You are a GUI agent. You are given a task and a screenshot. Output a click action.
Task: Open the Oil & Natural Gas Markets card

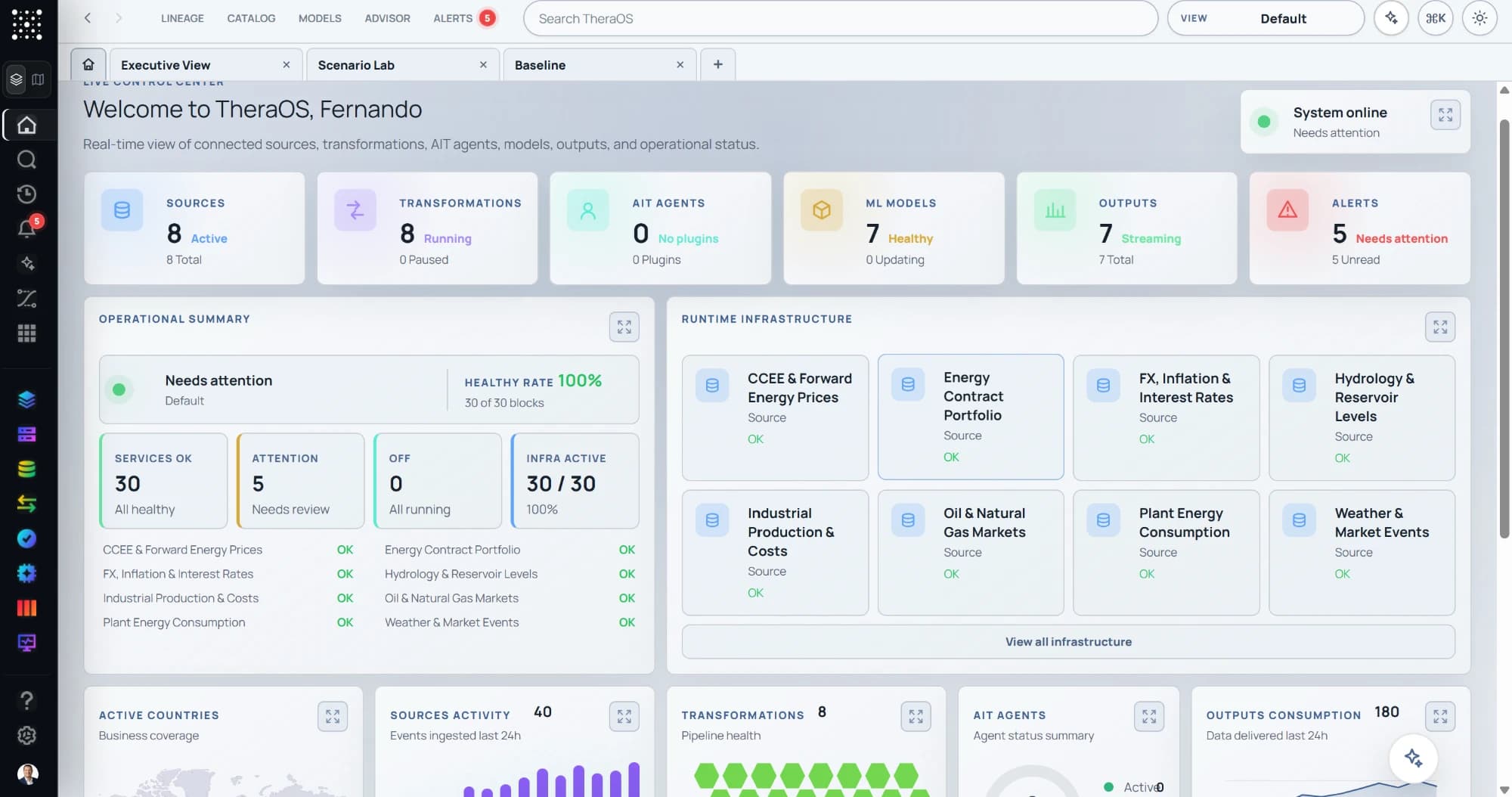(x=971, y=552)
